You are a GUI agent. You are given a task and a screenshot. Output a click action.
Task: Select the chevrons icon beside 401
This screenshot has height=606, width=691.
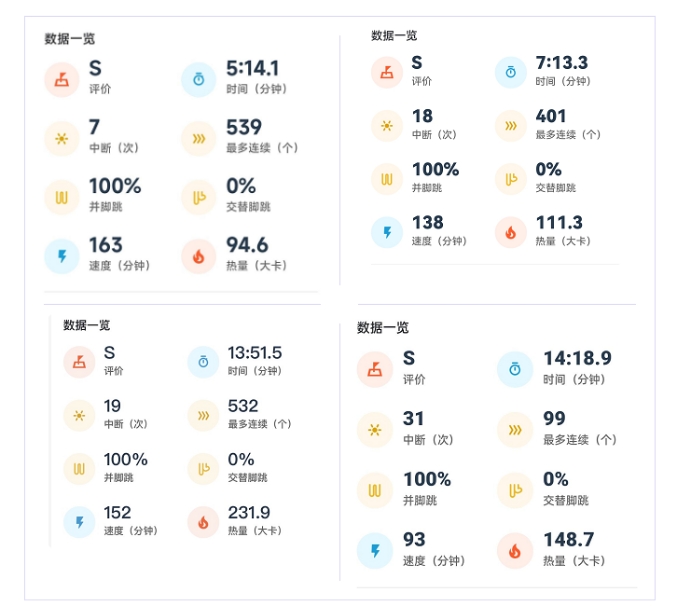511,126
